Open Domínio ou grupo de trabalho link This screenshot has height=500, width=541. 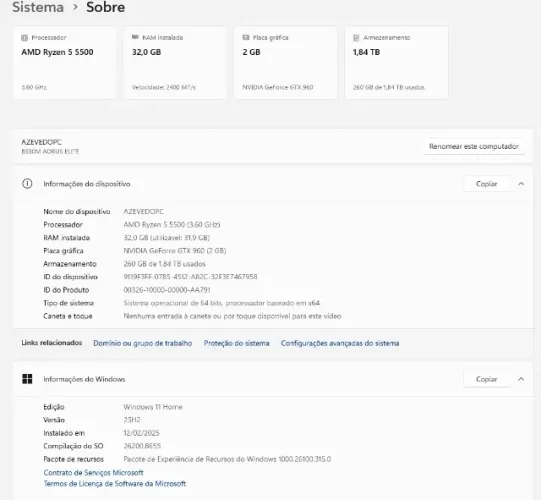142,343
